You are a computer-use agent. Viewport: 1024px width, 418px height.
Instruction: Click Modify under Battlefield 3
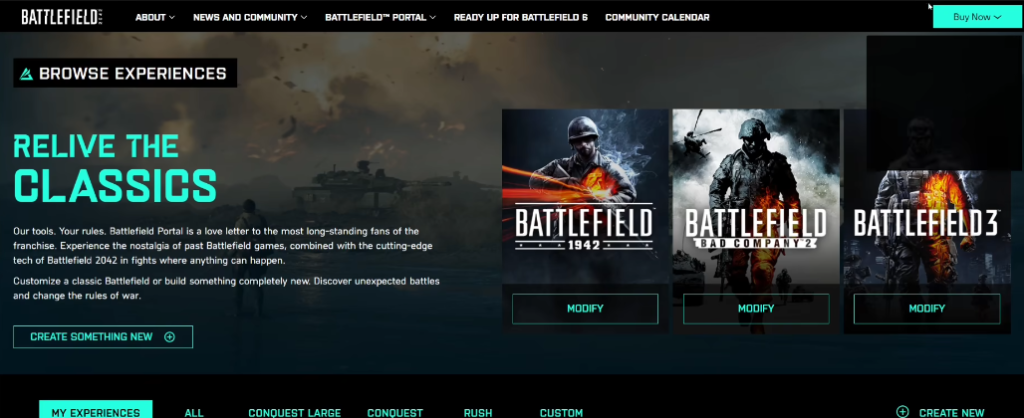click(x=927, y=309)
